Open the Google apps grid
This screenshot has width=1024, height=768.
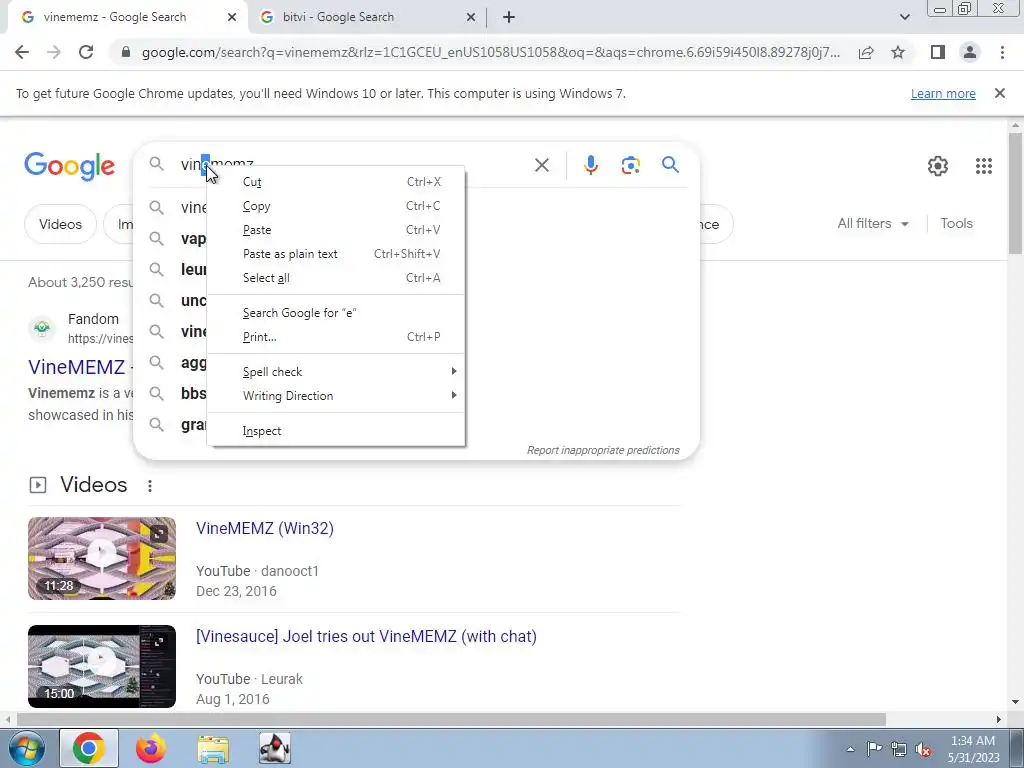[x=984, y=166]
